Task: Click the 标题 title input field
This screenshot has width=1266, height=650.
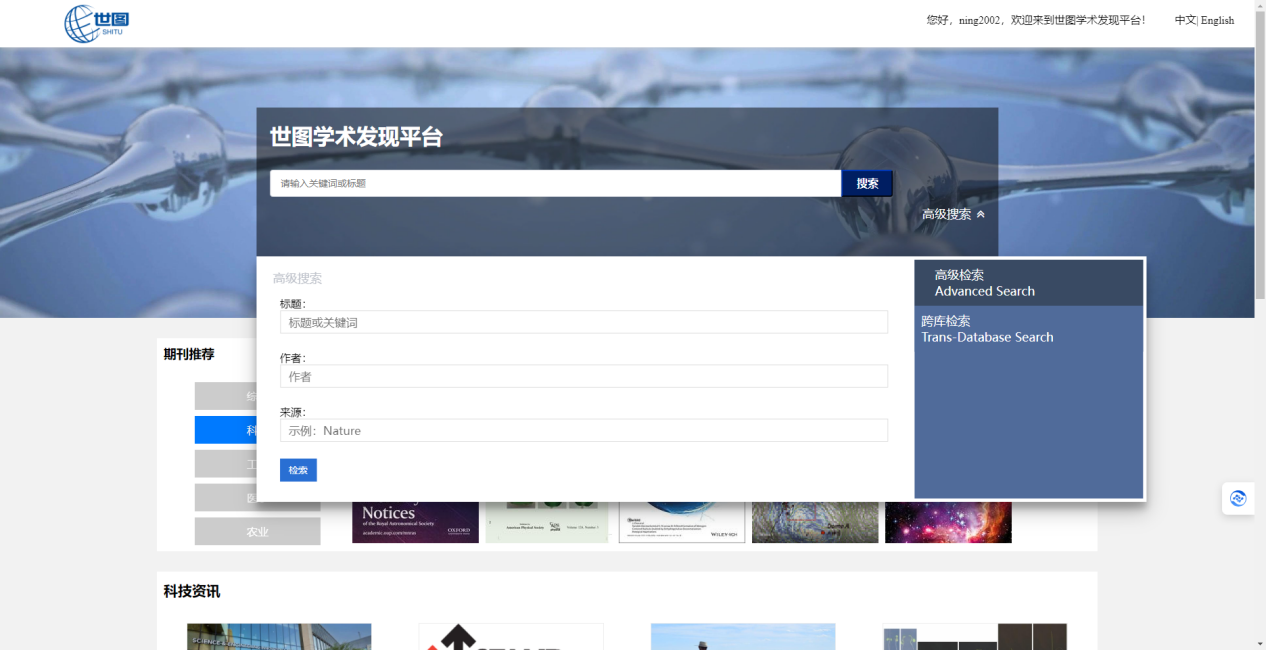Action: click(583, 322)
